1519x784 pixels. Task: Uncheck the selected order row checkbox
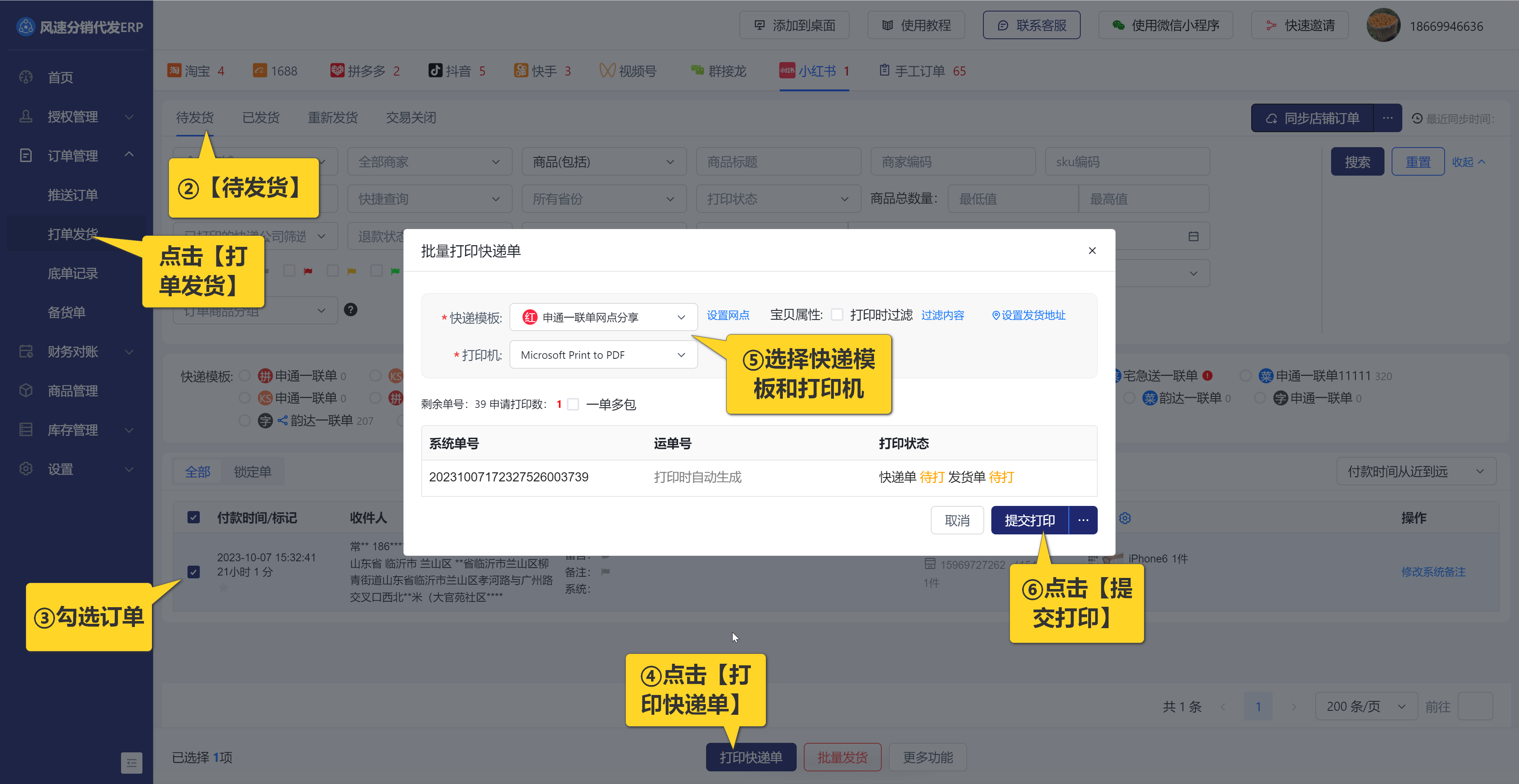coord(193,571)
